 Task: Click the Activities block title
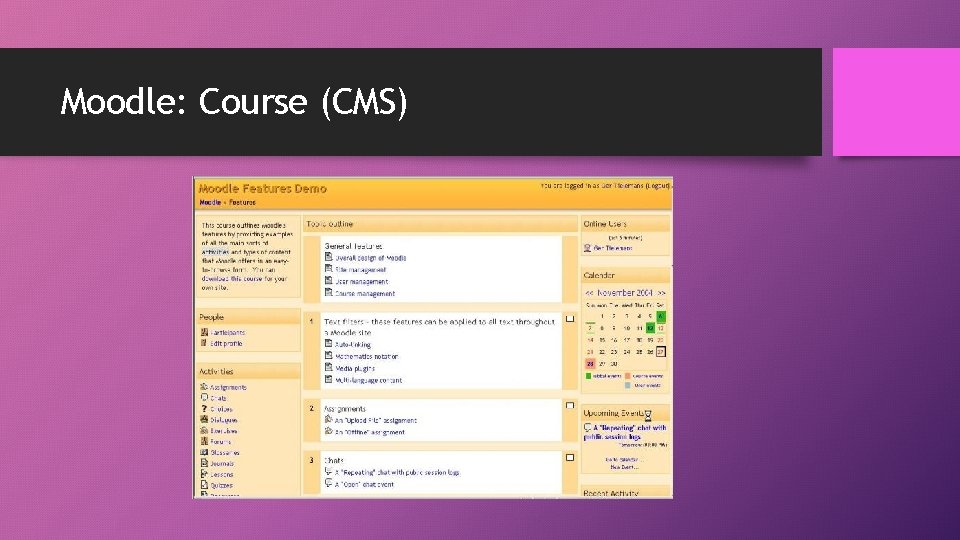[216, 372]
